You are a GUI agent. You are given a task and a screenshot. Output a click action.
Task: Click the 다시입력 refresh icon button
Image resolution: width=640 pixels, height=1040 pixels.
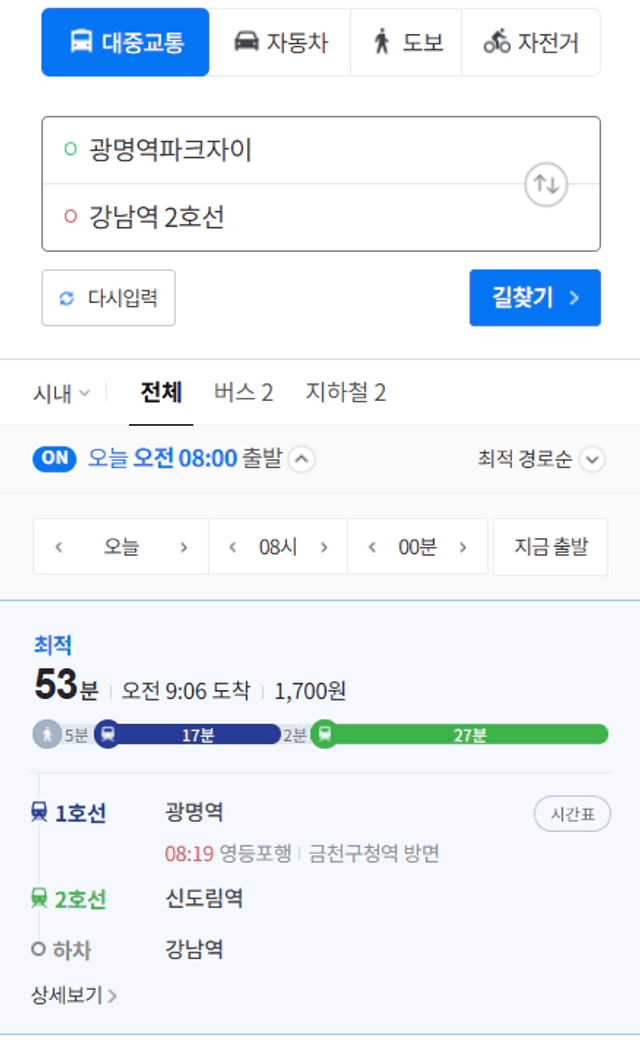[x=109, y=298]
